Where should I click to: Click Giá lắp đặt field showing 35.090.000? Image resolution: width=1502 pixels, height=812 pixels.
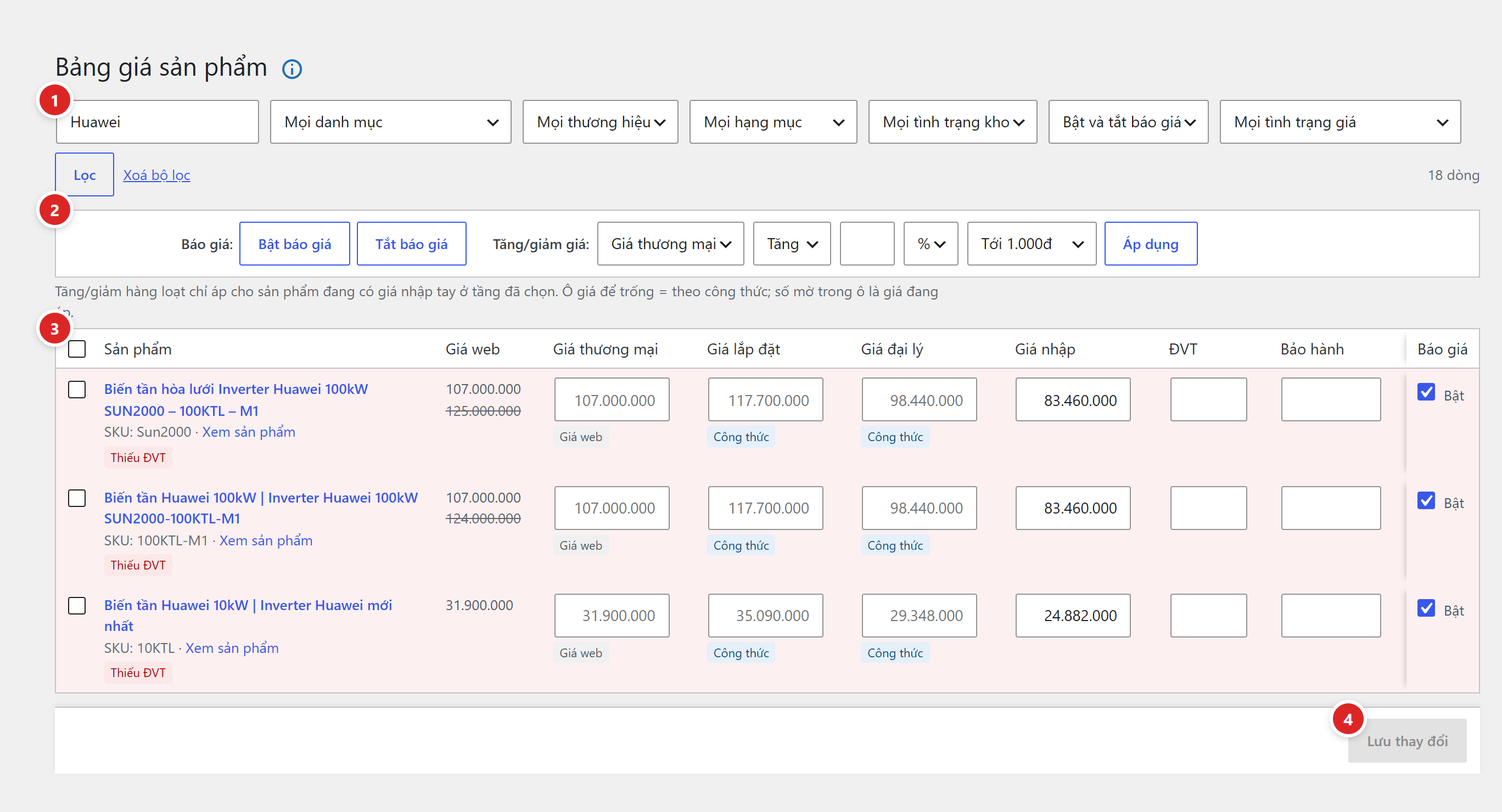click(765, 616)
